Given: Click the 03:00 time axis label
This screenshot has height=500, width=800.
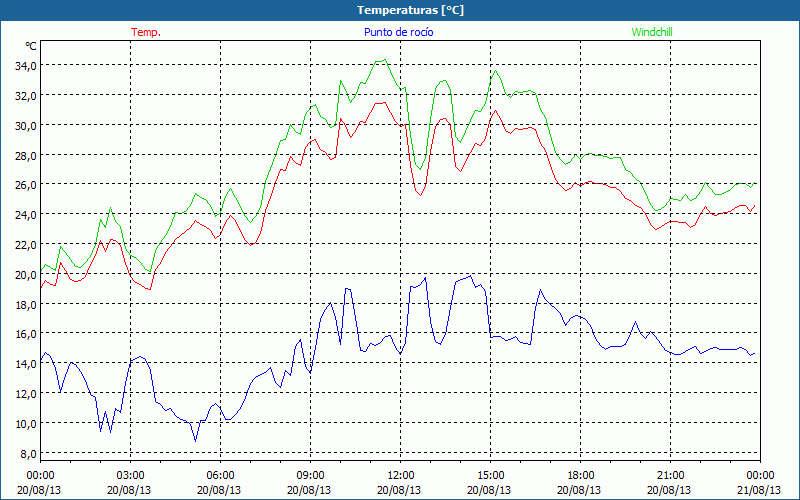Looking at the screenshot, I should 130,476.
